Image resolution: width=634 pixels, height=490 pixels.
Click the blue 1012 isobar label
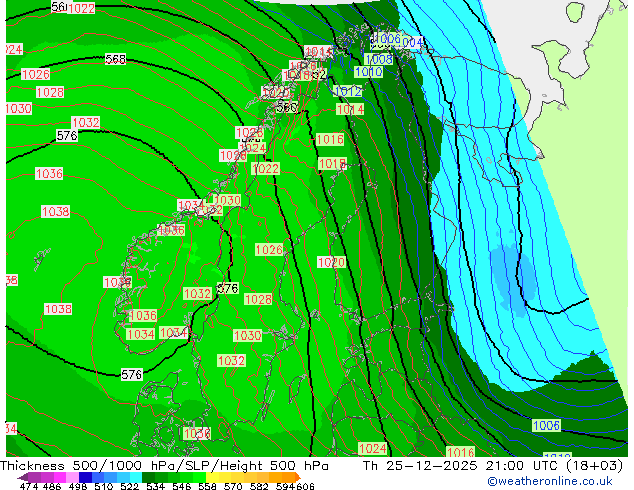point(348,91)
